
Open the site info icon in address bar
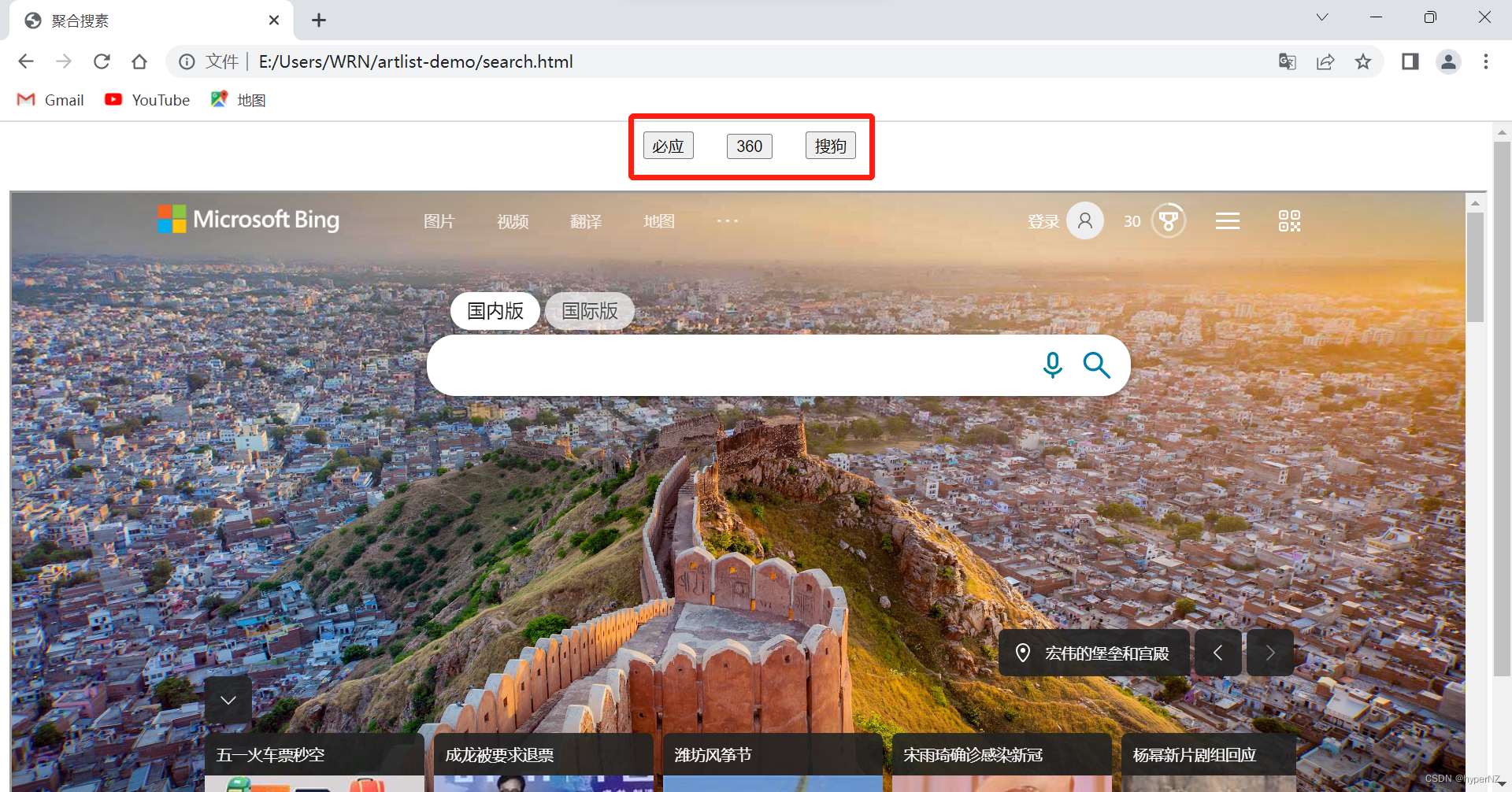point(187,61)
